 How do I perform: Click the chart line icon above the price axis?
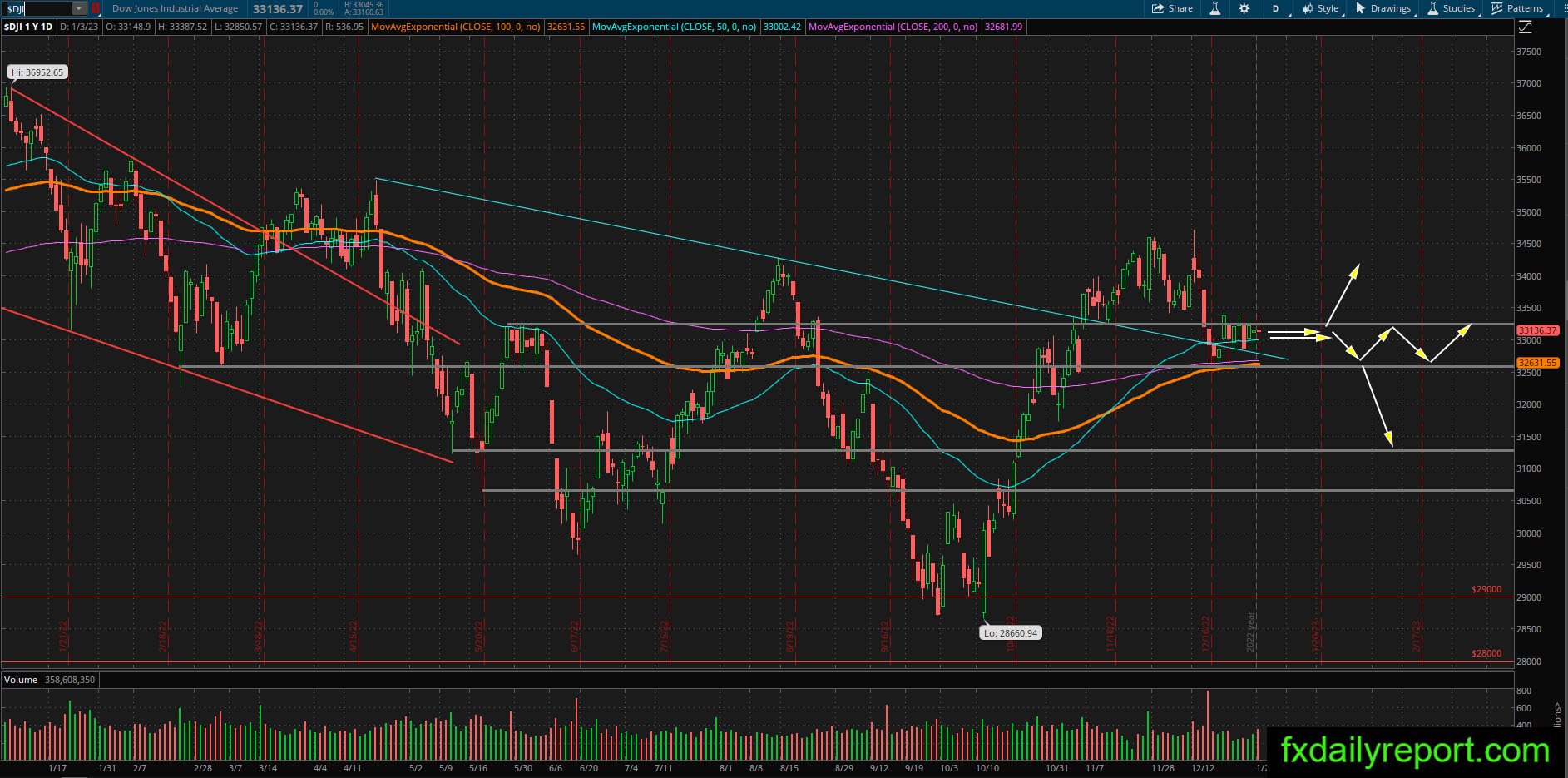point(1525,27)
